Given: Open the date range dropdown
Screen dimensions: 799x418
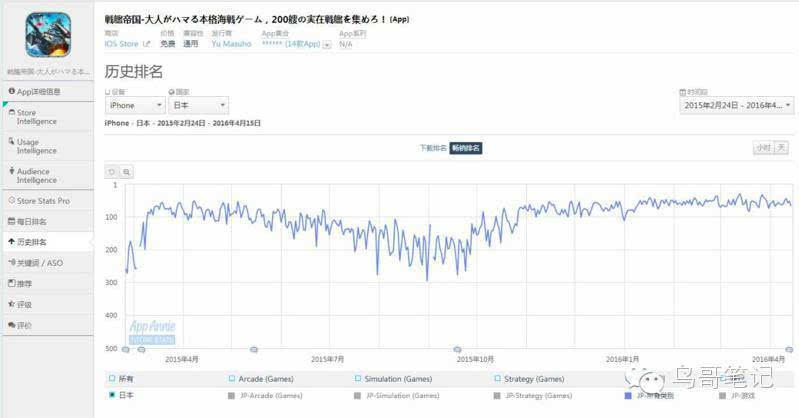Looking at the screenshot, I should click(x=737, y=105).
